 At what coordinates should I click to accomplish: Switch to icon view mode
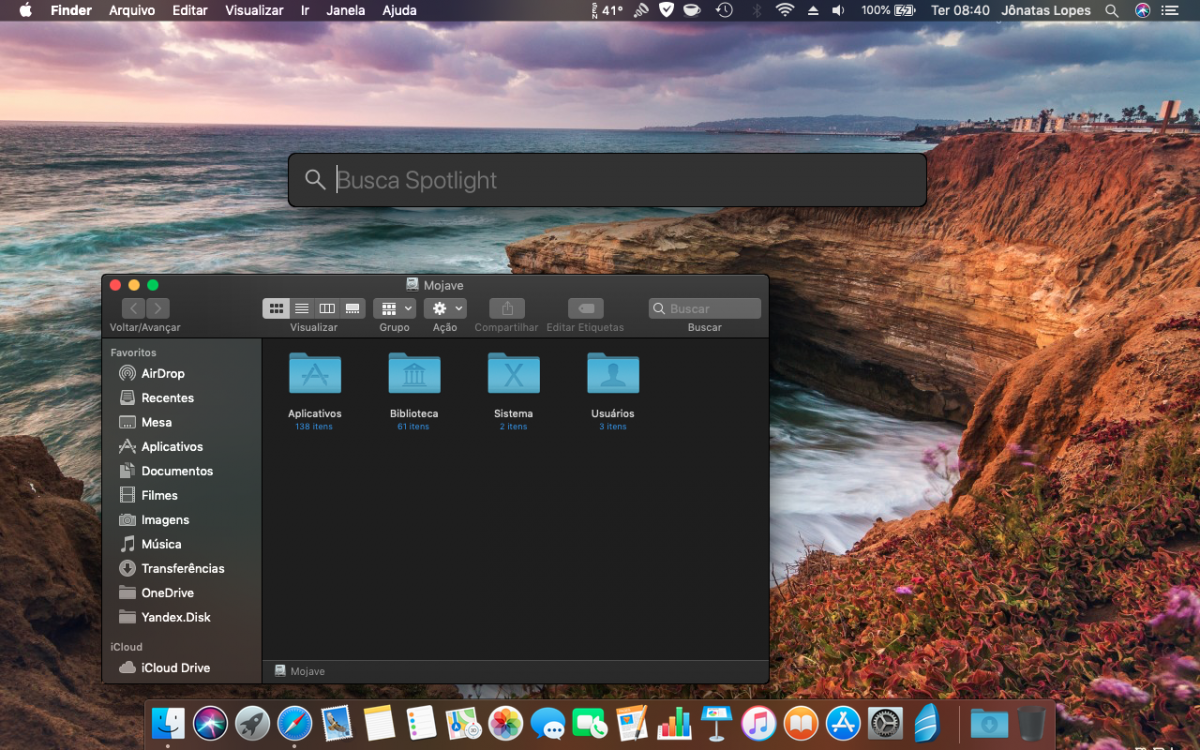(x=276, y=309)
